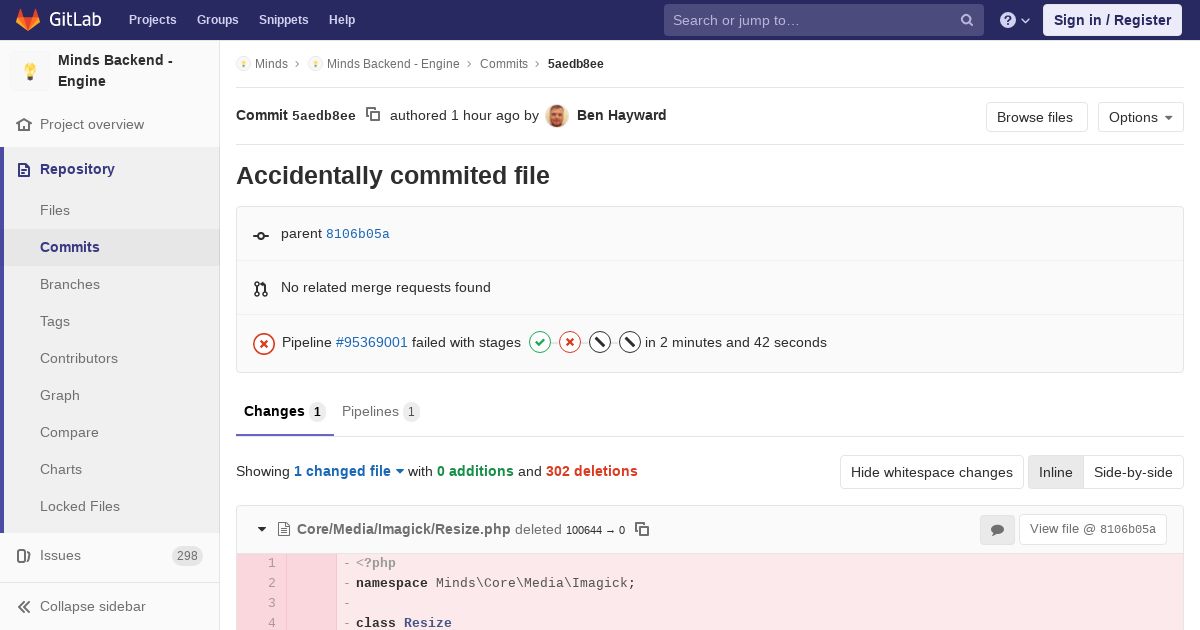The image size is (1200, 630).
Task: Click the Core/Media/Imagick/Resize.php file name
Action: [404, 529]
